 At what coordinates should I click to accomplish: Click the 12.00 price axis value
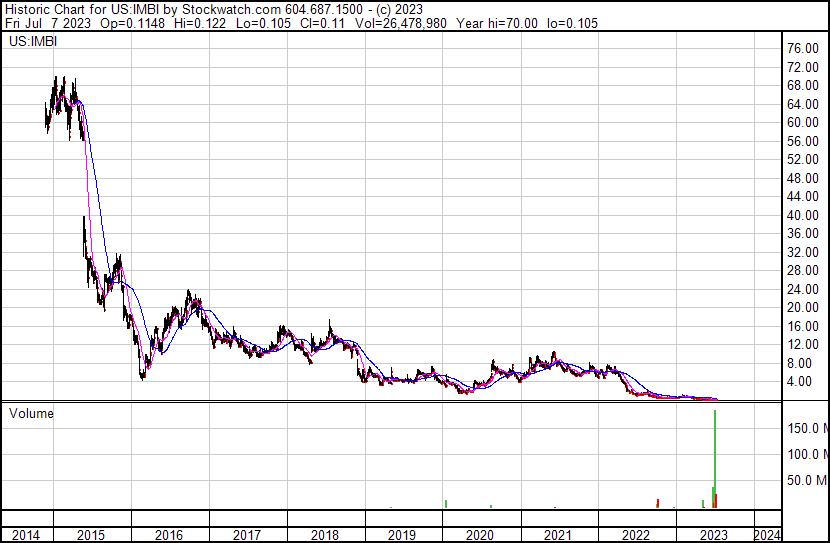point(803,345)
